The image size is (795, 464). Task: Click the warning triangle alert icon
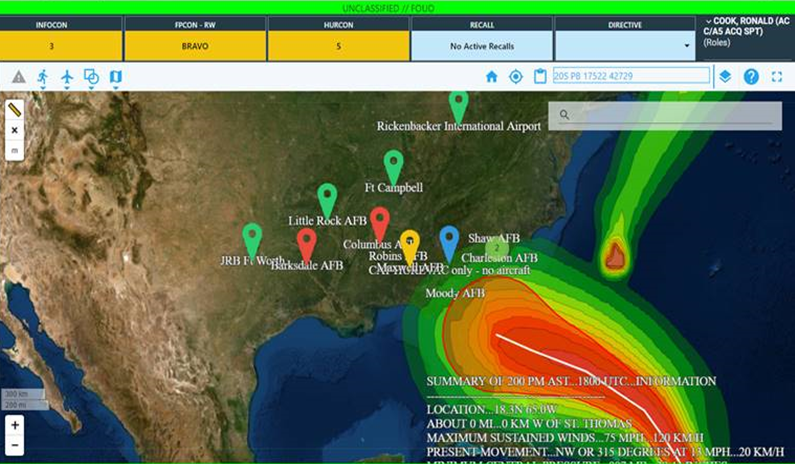tap(18, 77)
